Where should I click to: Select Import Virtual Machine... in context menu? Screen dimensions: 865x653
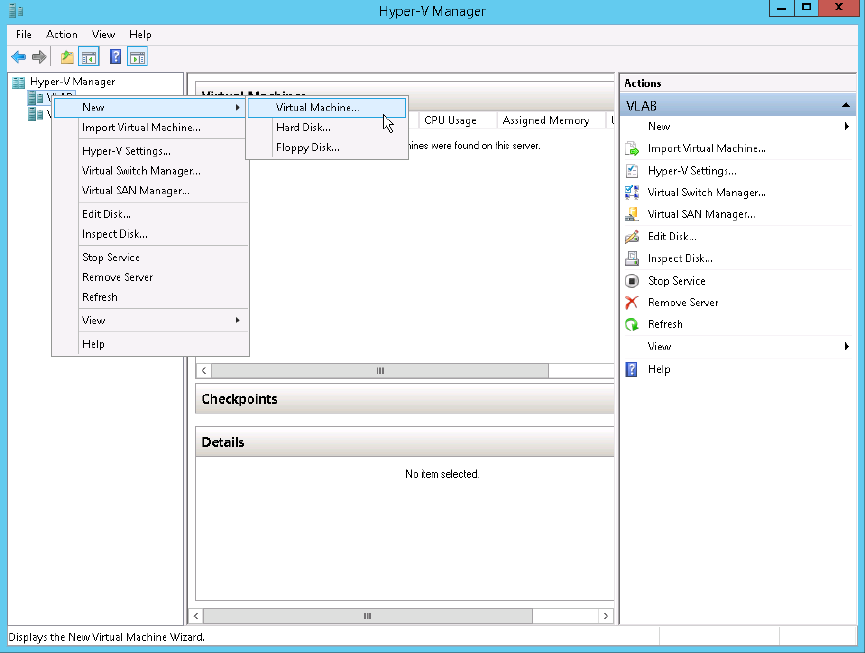149,127
